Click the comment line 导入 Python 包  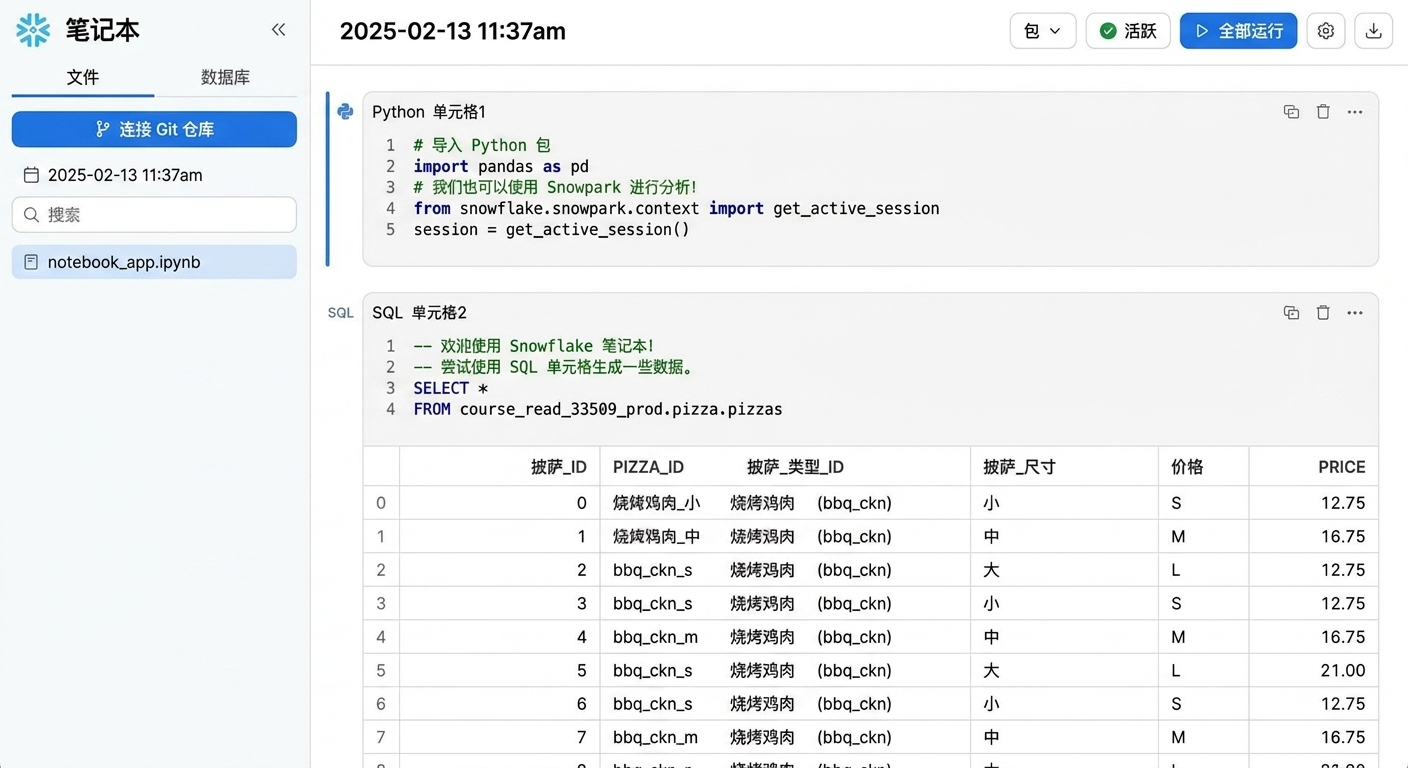(x=482, y=145)
